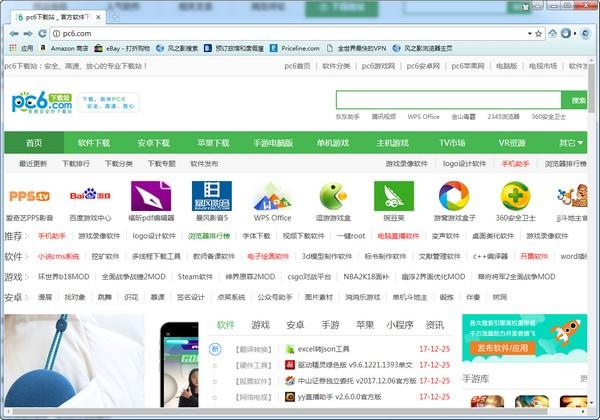Screen dimensions: 600x420
Task: Open the 360安全卫士 icon
Action: (x=515, y=196)
